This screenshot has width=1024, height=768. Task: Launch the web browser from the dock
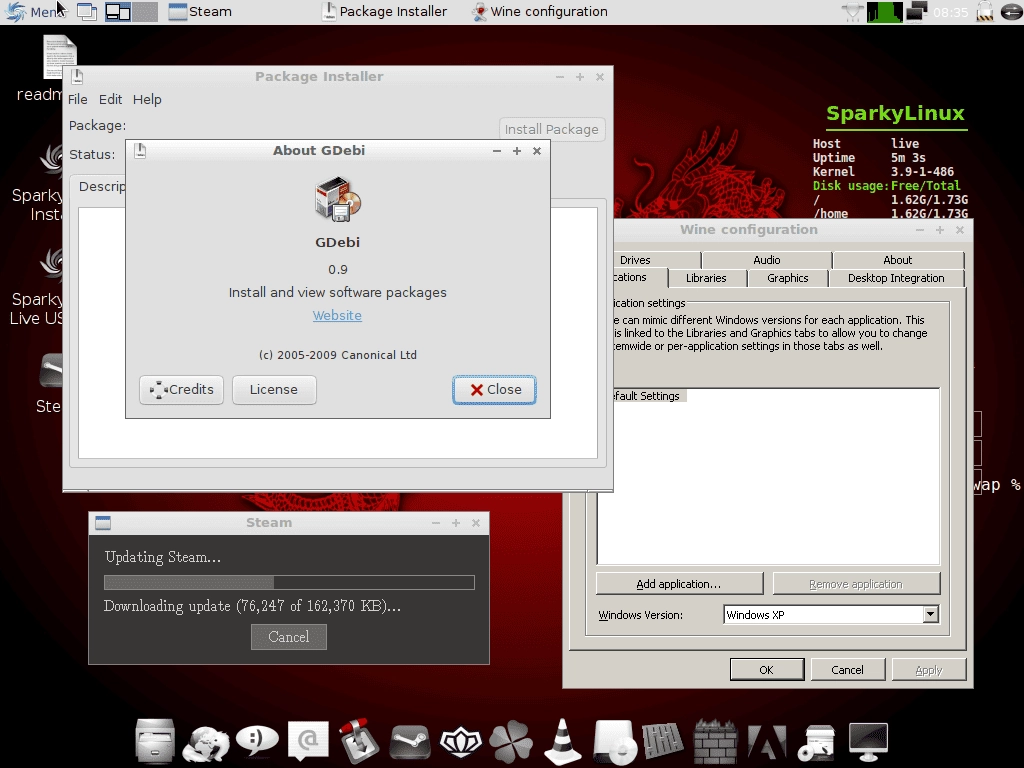206,740
